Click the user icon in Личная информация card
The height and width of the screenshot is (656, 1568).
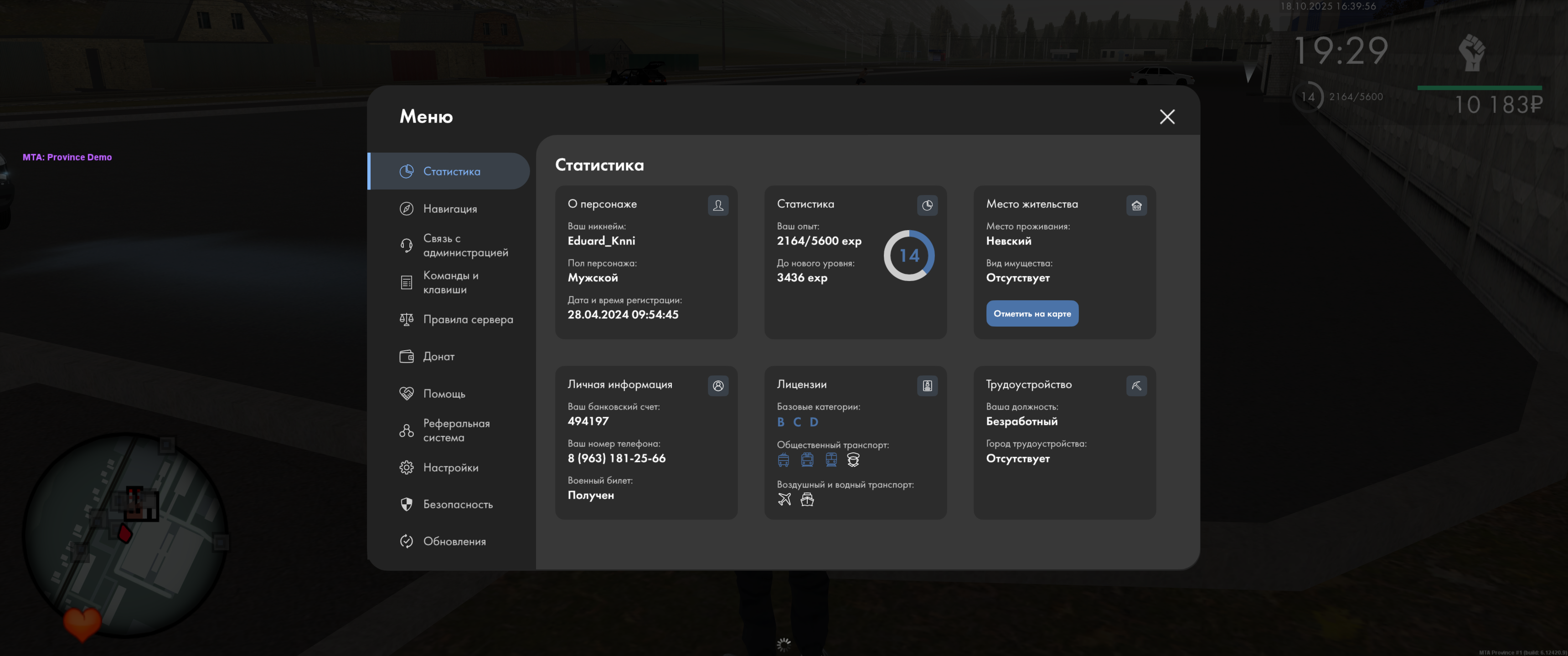[x=717, y=385]
